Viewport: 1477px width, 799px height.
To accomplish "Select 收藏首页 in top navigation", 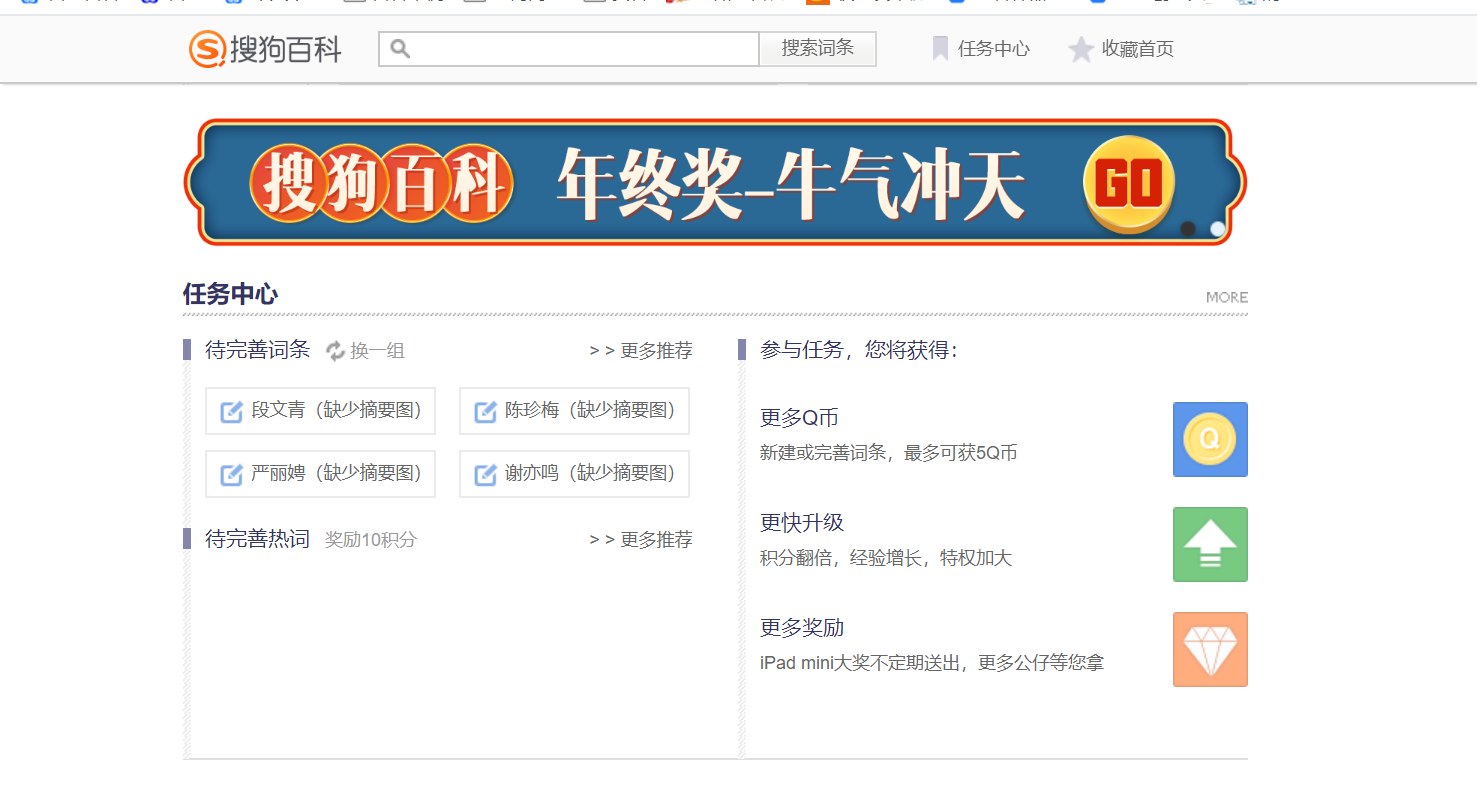I will [x=1137, y=49].
